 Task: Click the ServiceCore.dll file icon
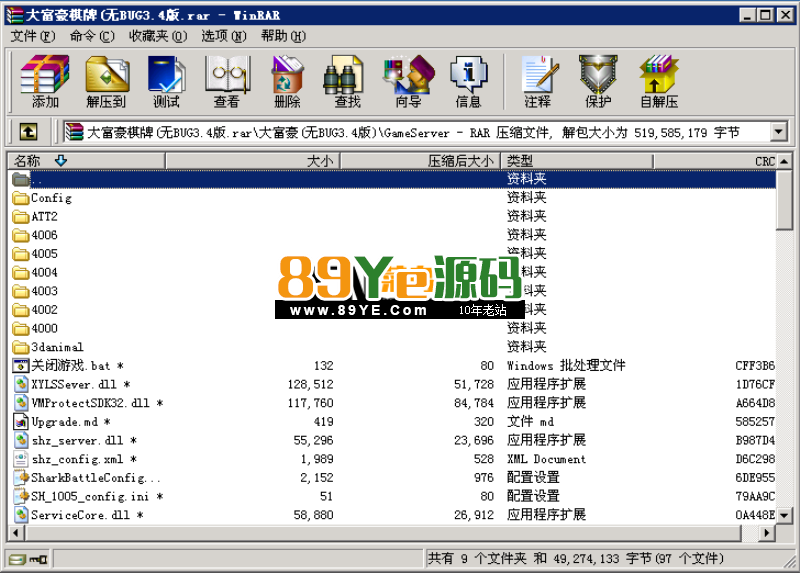point(20,515)
